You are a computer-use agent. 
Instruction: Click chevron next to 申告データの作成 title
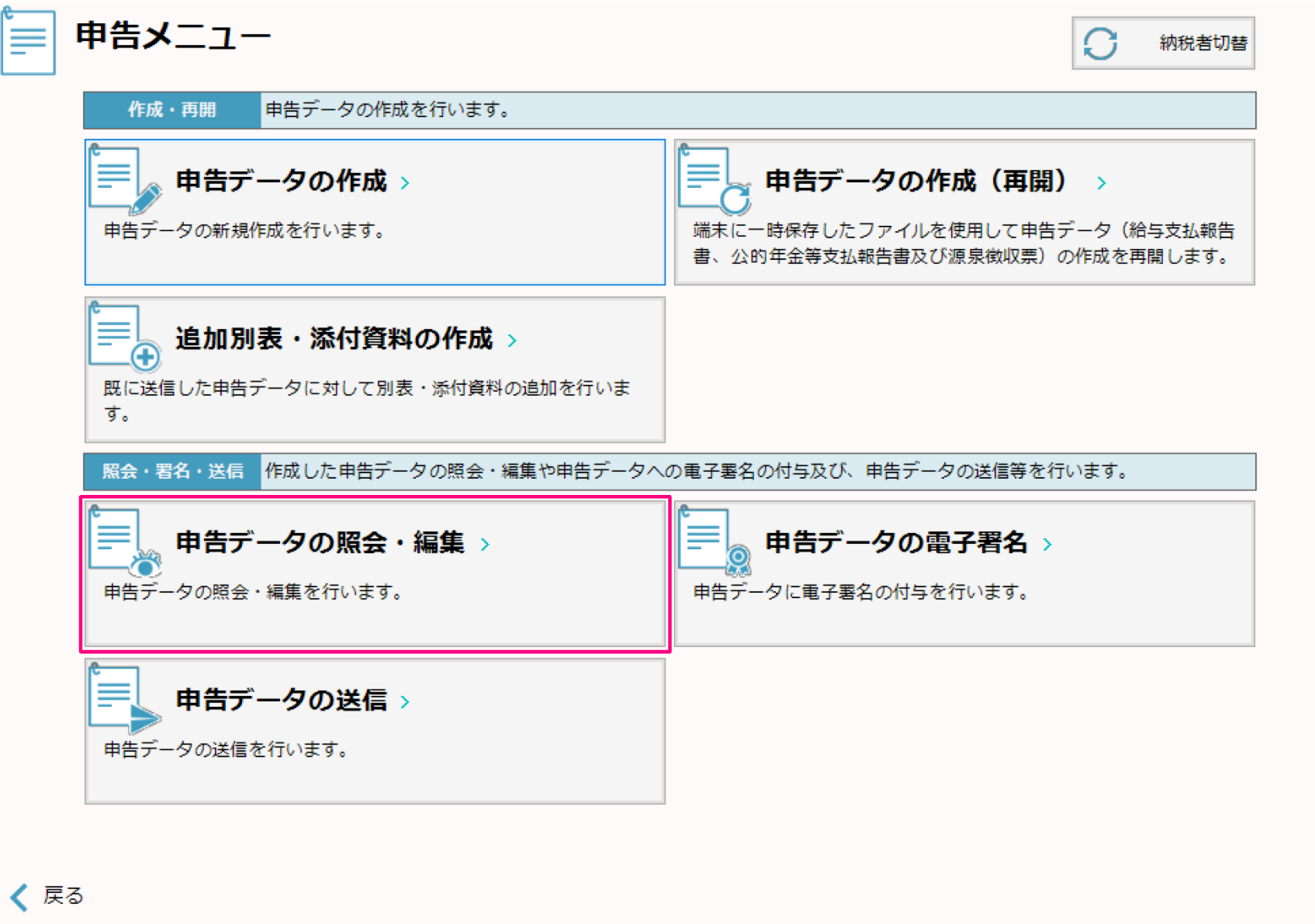tap(405, 183)
